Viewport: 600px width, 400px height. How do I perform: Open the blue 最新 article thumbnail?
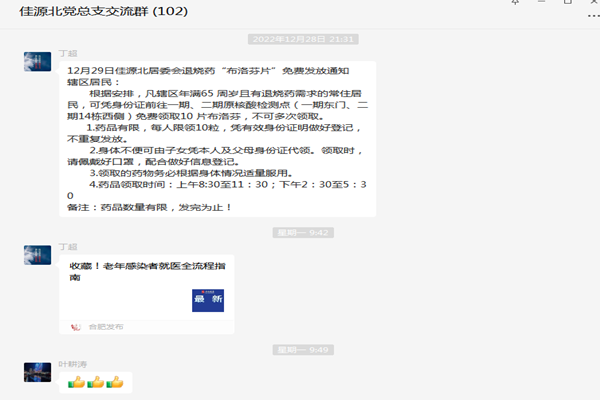[208, 300]
